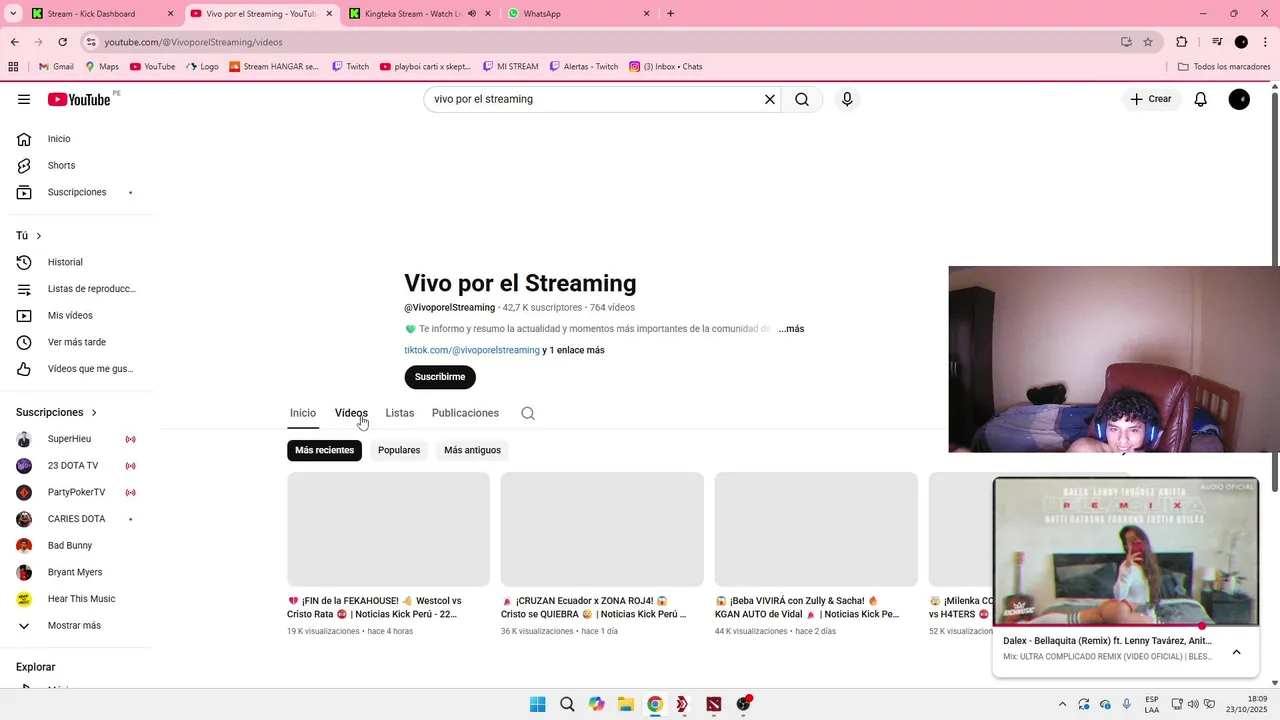View site information icon in address bar
Viewport: 1280px width, 720px height.
click(x=91, y=42)
